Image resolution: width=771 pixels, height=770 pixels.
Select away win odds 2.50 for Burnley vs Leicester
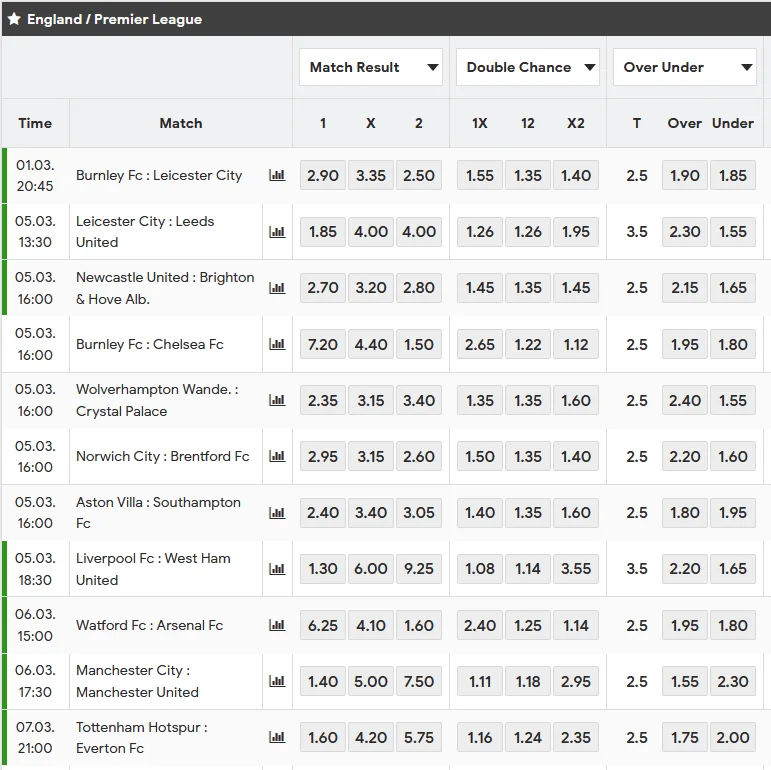click(419, 176)
